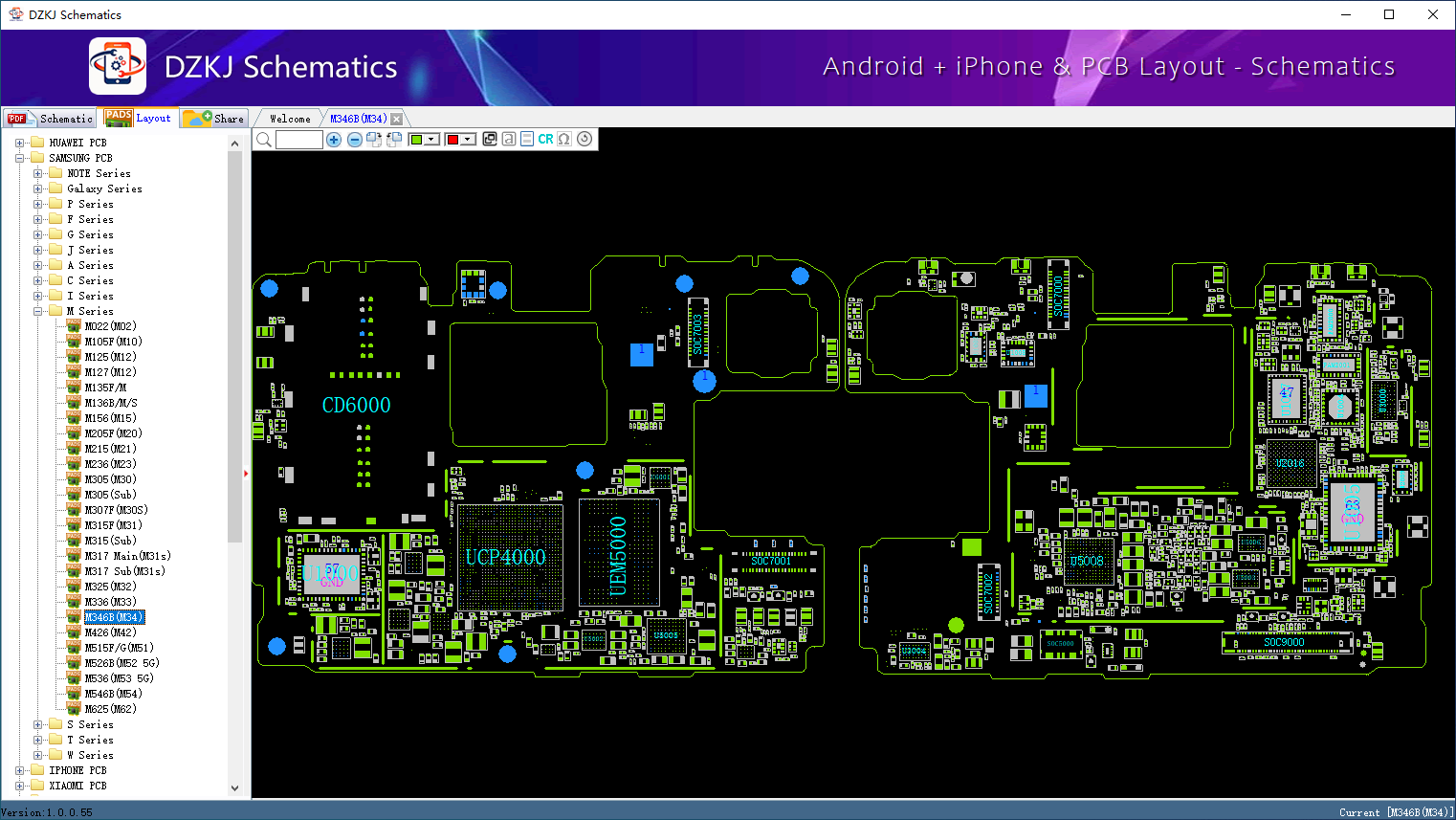Click the PADS icon beside M546B(M54)
1456x820 pixels.
click(74, 694)
